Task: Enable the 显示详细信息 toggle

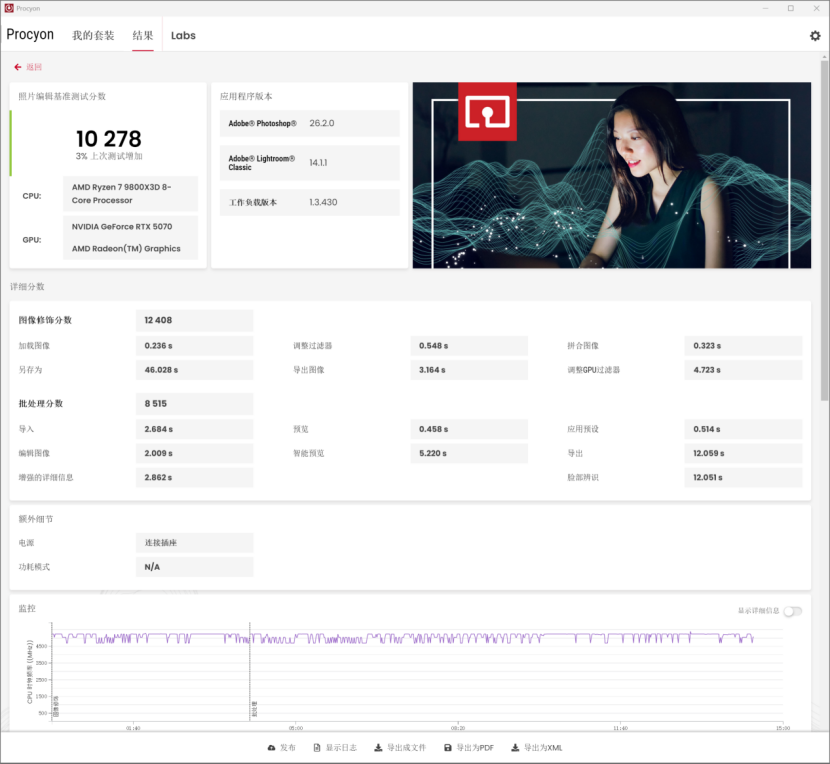Action: [792, 611]
